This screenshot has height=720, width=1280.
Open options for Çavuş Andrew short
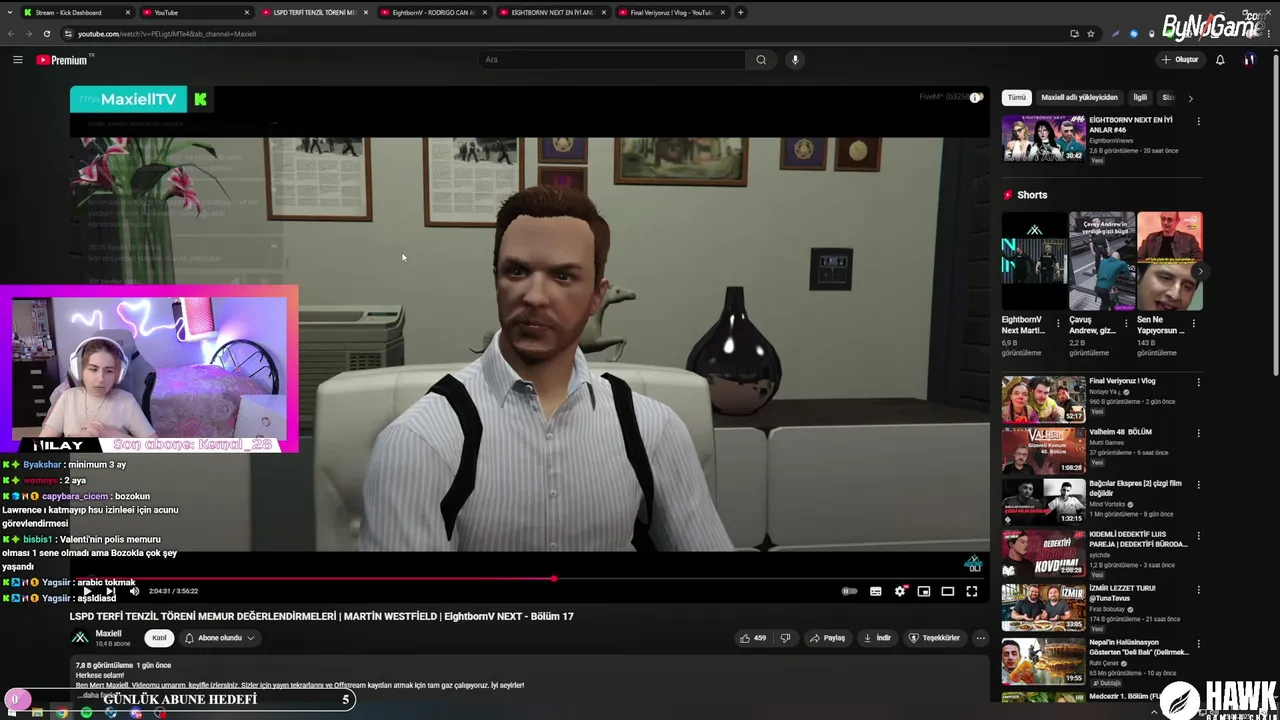coord(1126,323)
